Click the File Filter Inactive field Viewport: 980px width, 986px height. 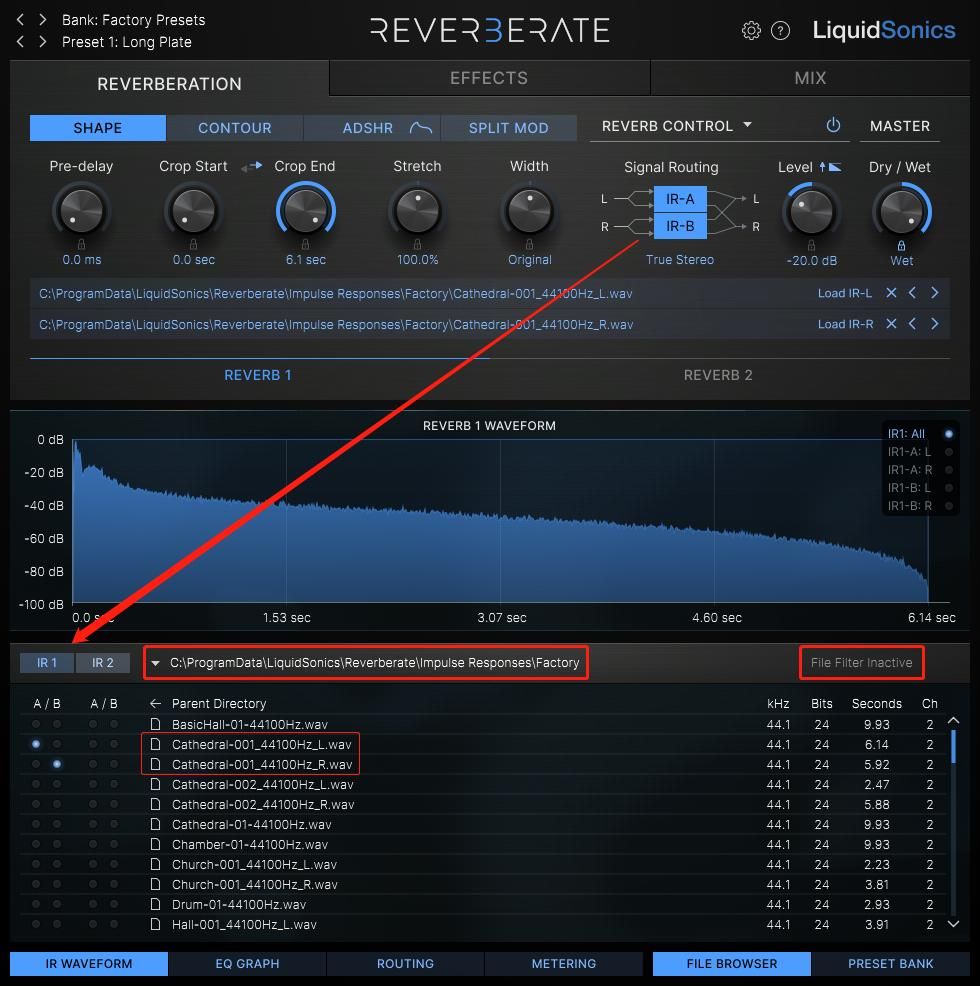861,663
